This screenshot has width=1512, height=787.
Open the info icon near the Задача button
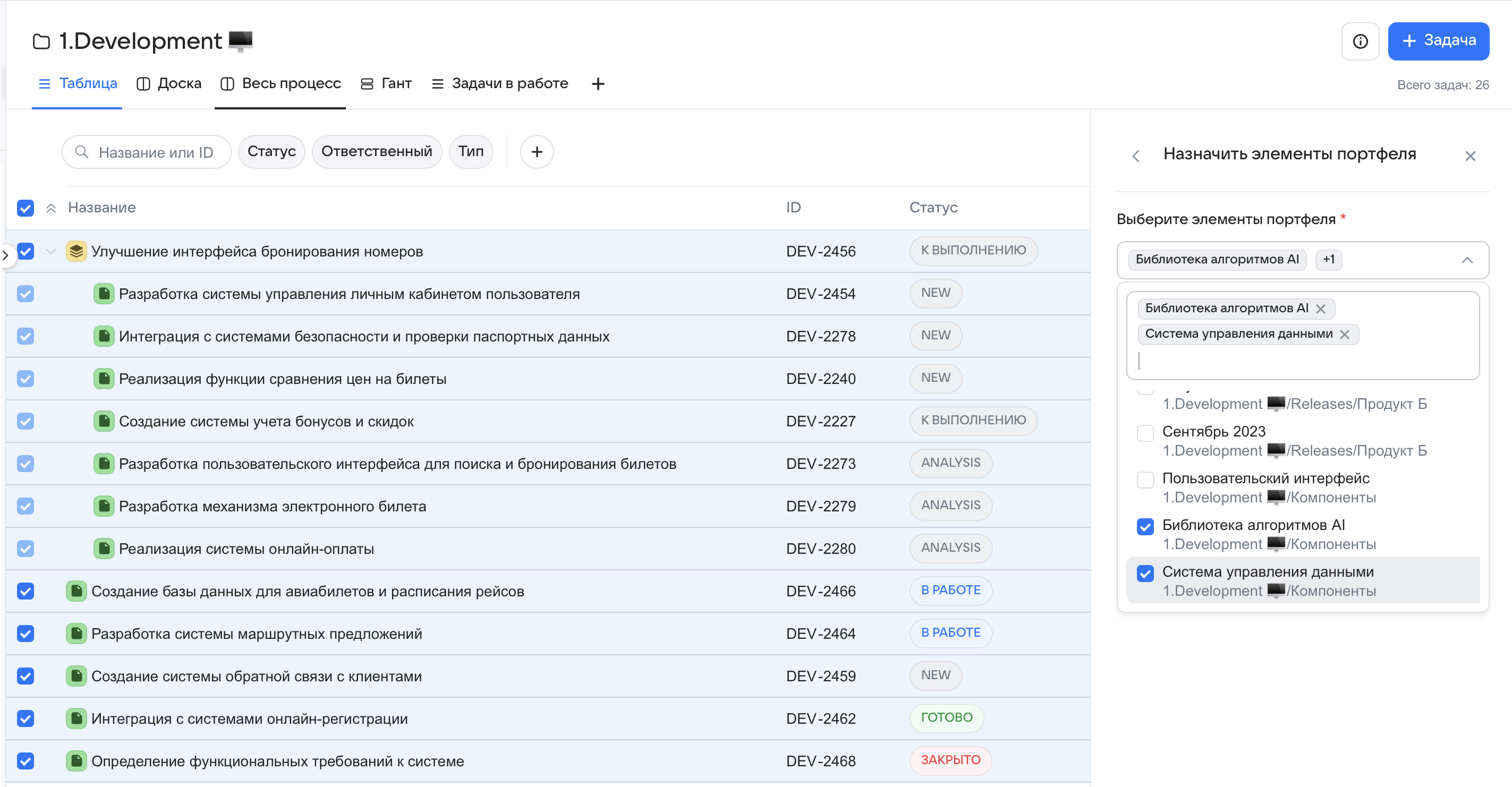1361,41
